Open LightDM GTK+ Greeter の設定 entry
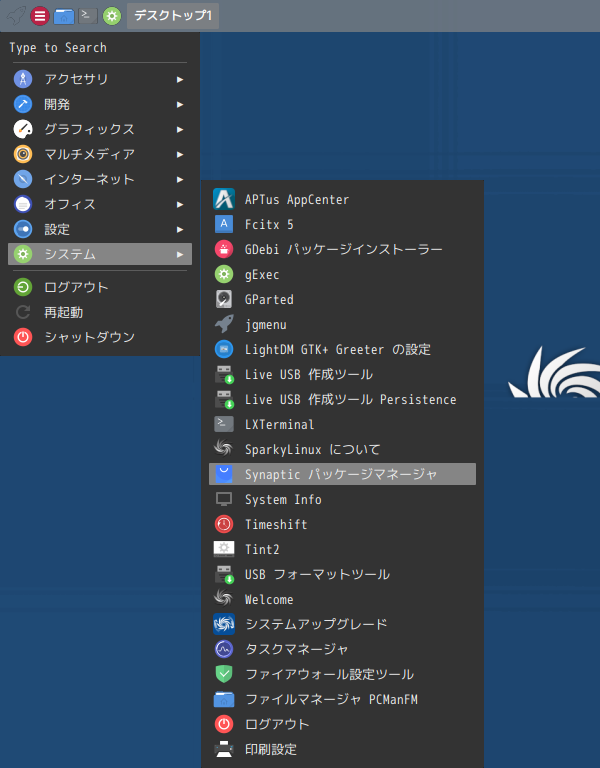Viewport: 600px width, 768px height. [x=342, y=349]
